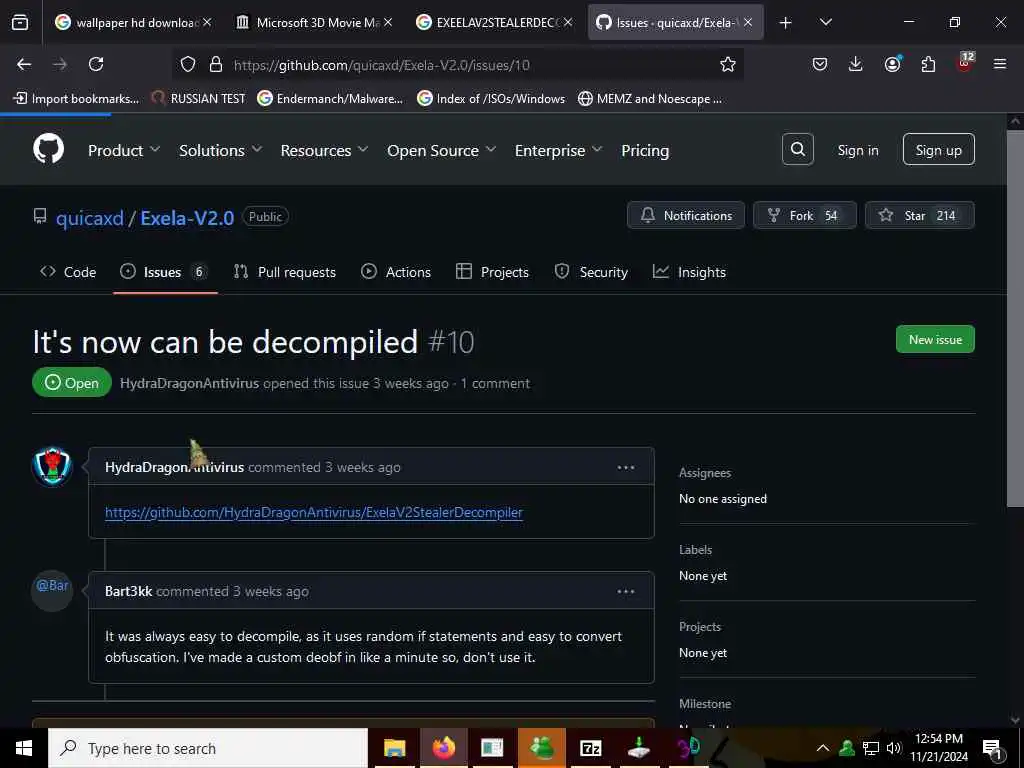The width and height of the screenshot is (1024, 768).
Task: Open ExelaV2StealerDecompiler GitHub link
Action: 314,512
